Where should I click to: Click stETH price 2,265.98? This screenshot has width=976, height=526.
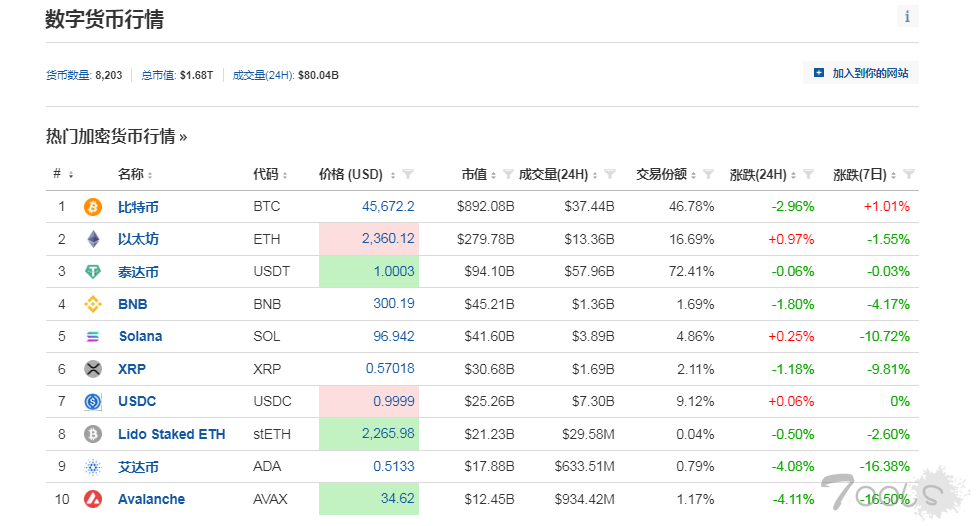coord(388,433)
